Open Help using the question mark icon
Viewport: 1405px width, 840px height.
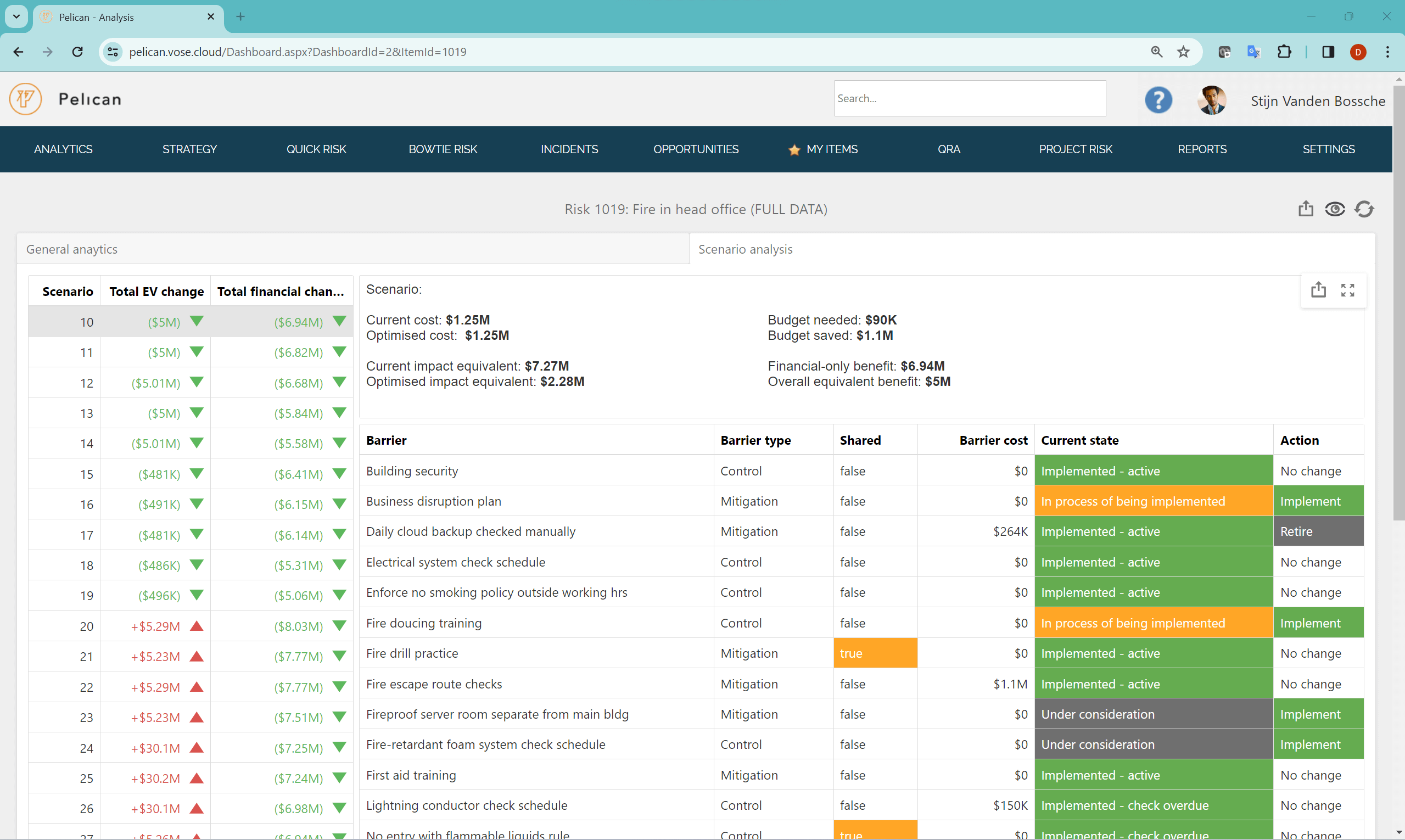click(1157, 99)
